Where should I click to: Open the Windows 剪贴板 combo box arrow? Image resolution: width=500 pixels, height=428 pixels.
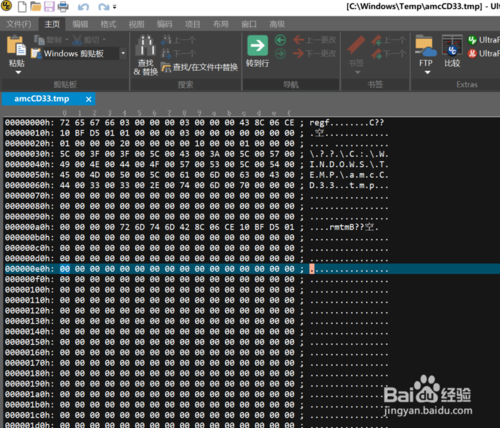coord(123,53)
